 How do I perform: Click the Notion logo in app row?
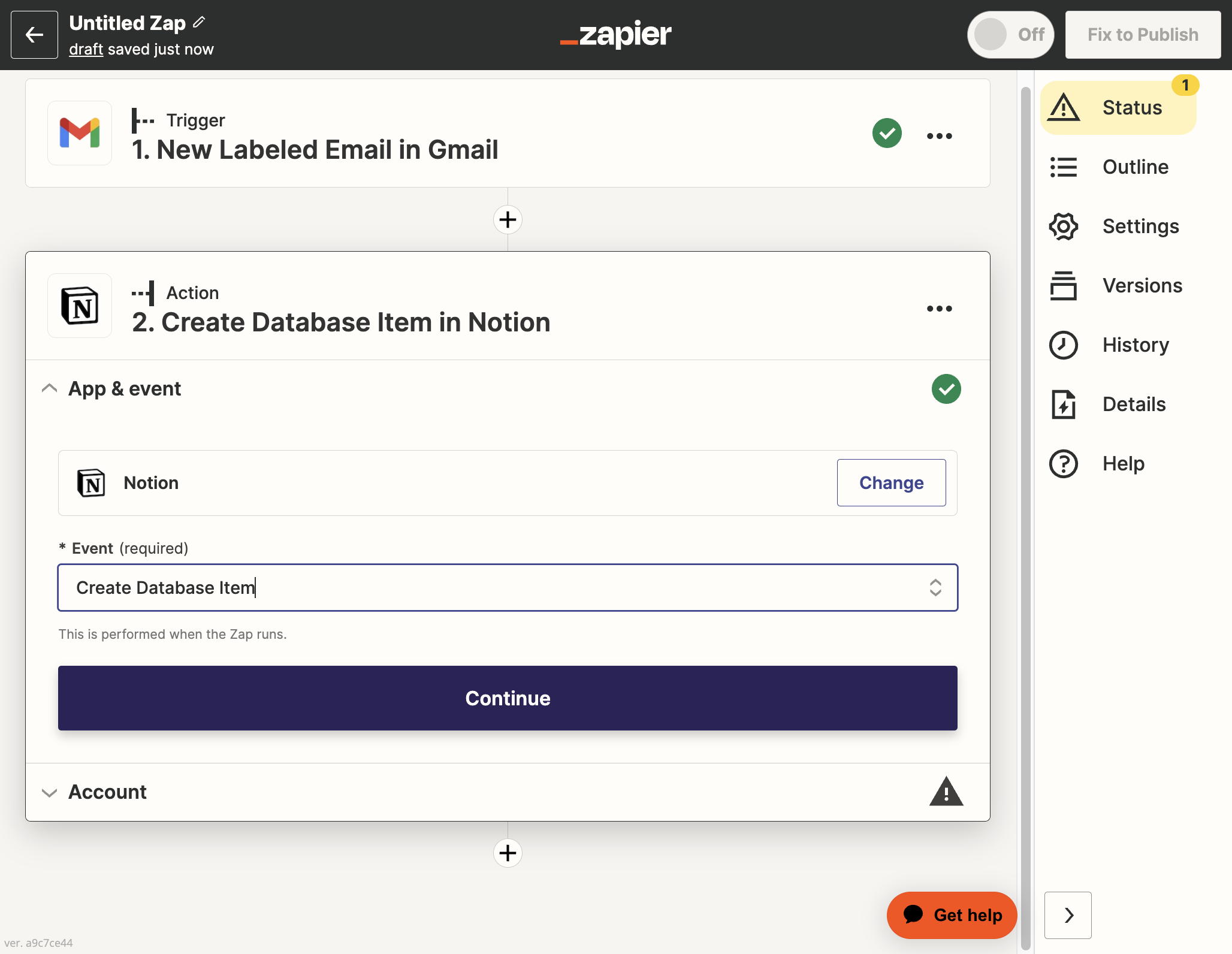91,483
